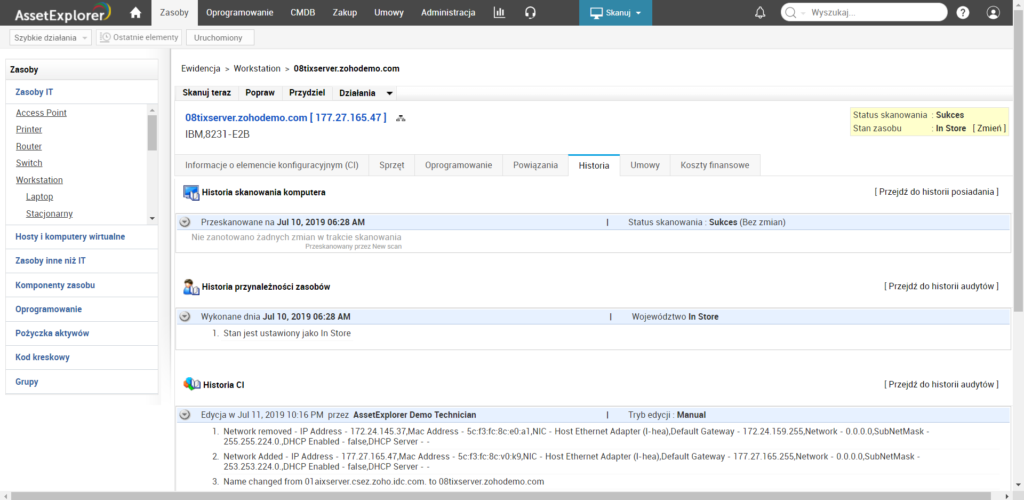Go to the Home icon
This screenshot has width=1024, height=500.
coord(136,13)
